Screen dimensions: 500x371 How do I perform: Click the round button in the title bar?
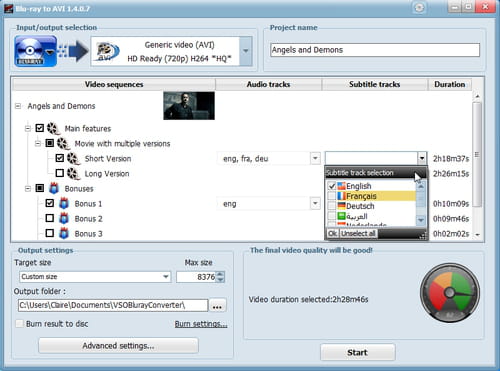(419, 7)
